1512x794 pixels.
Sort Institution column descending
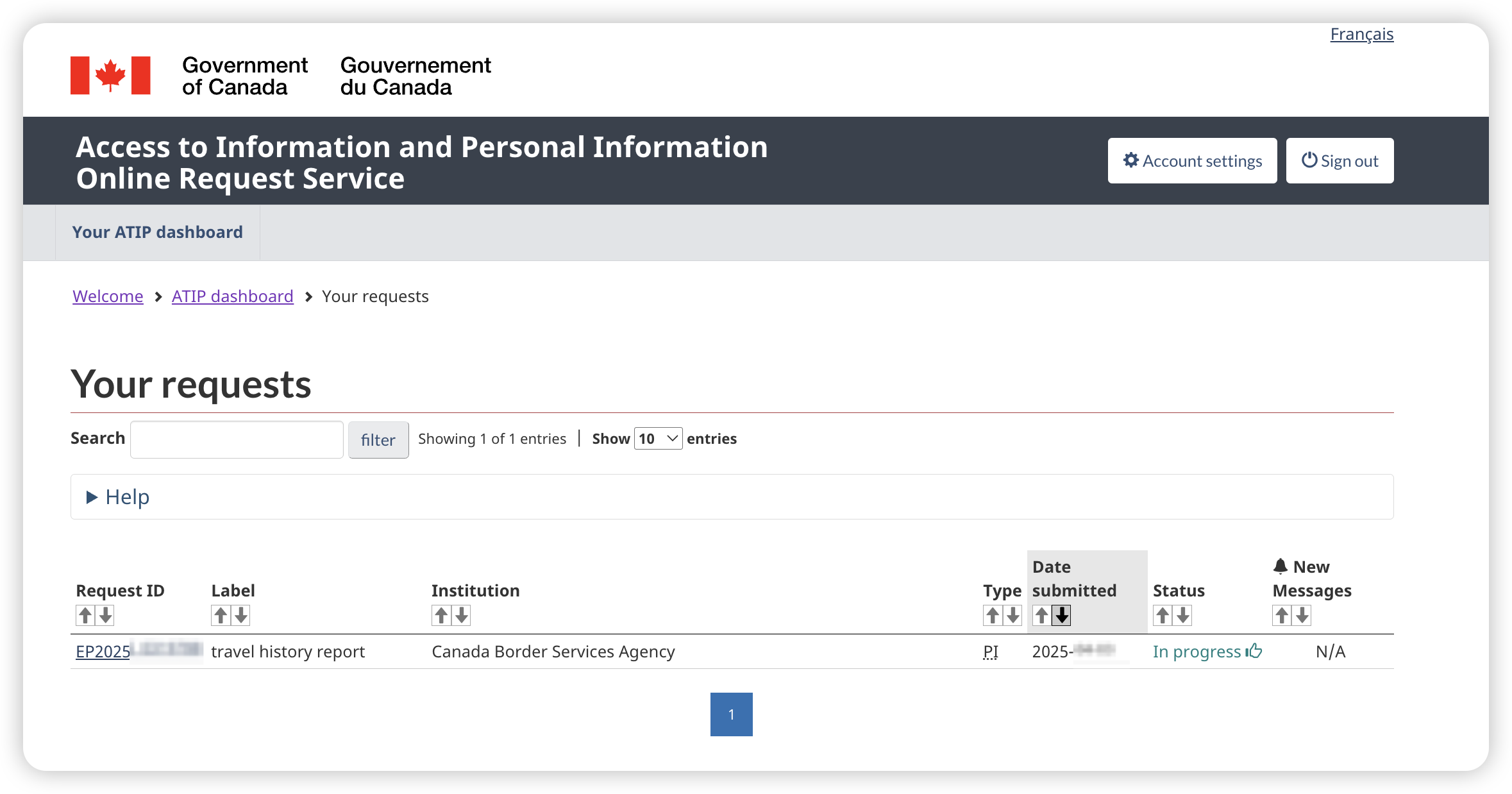click(462, 615)
